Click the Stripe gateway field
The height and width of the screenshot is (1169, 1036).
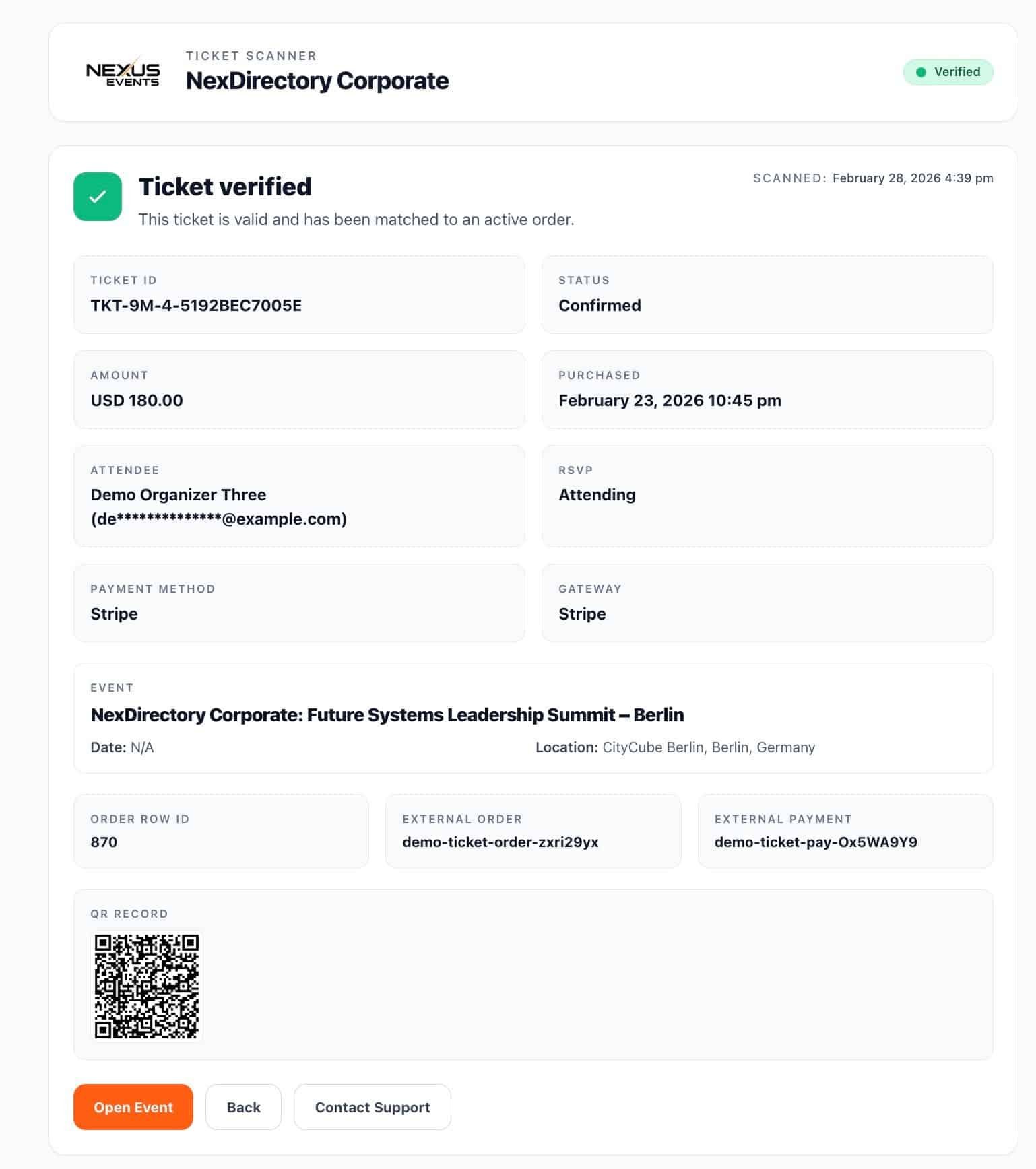point(581,613)
